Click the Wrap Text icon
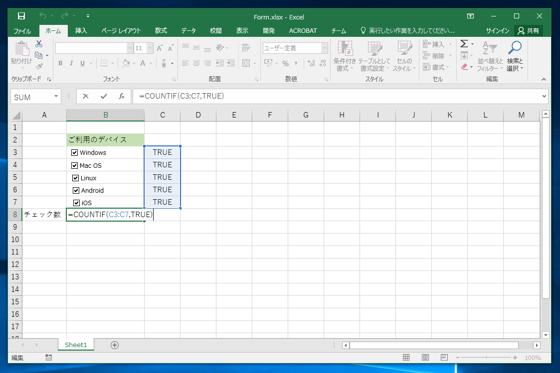560x373 pixels. (x=246, y=48)
